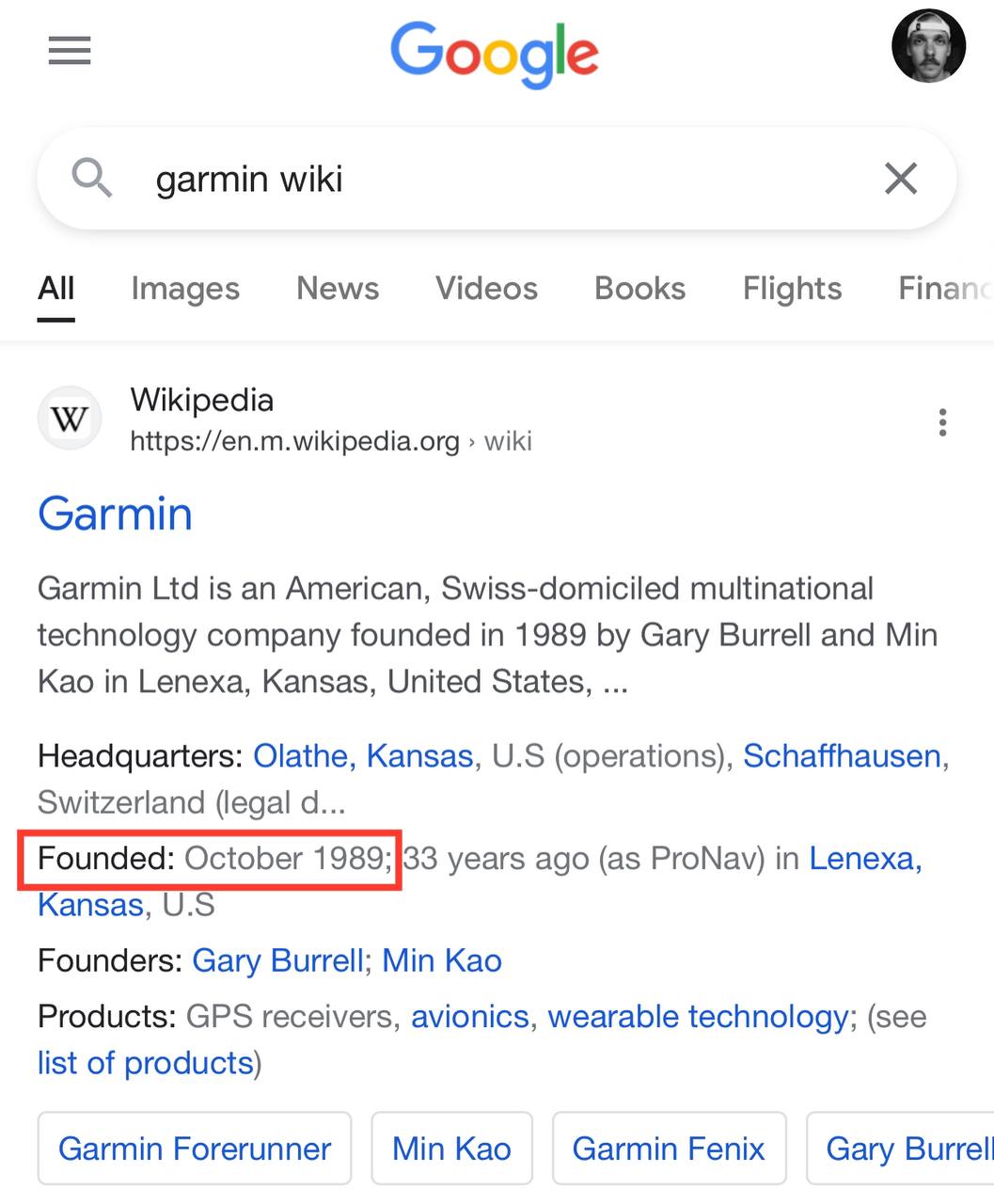Screen dimensions: 994x1204
Task: Follow the Schaffhausen link
Action: pyautogui.click(x=842, y=756)
